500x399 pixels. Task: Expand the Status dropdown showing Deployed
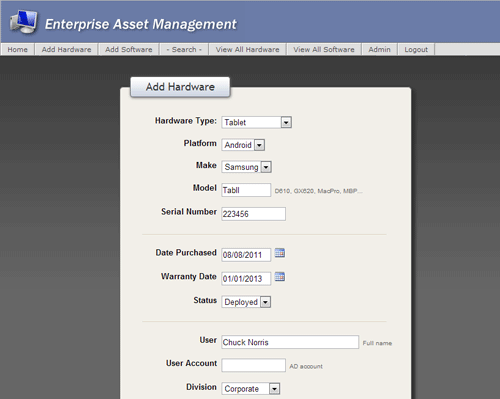246,302
